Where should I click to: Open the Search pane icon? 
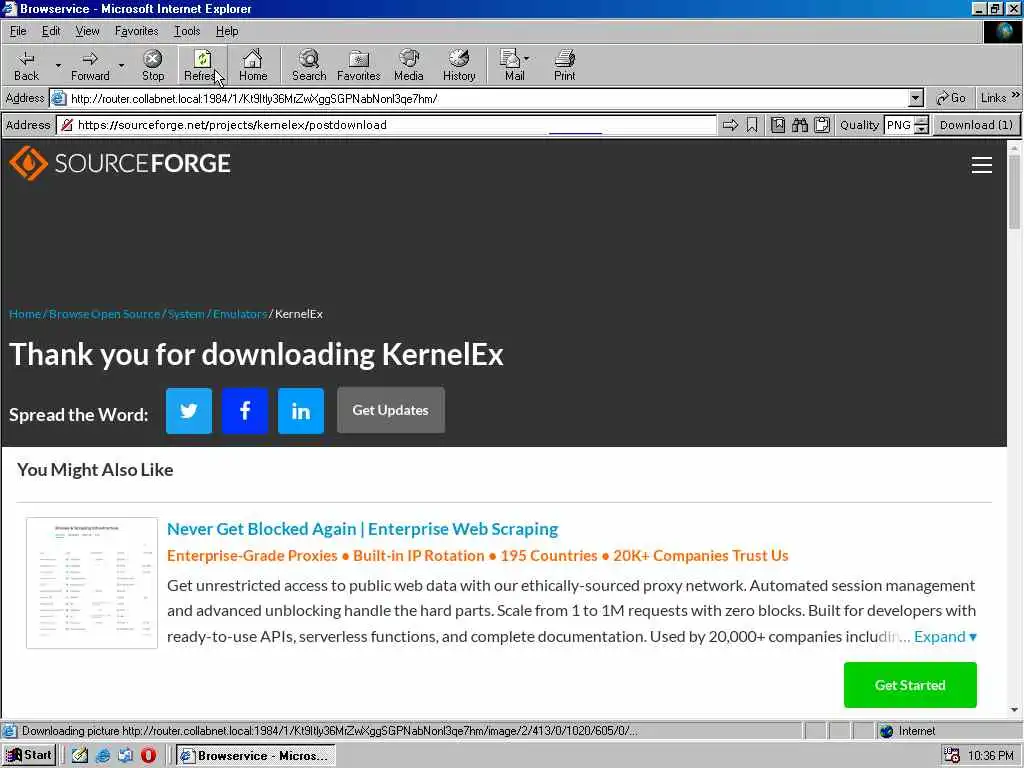click(x=309, y=65)
